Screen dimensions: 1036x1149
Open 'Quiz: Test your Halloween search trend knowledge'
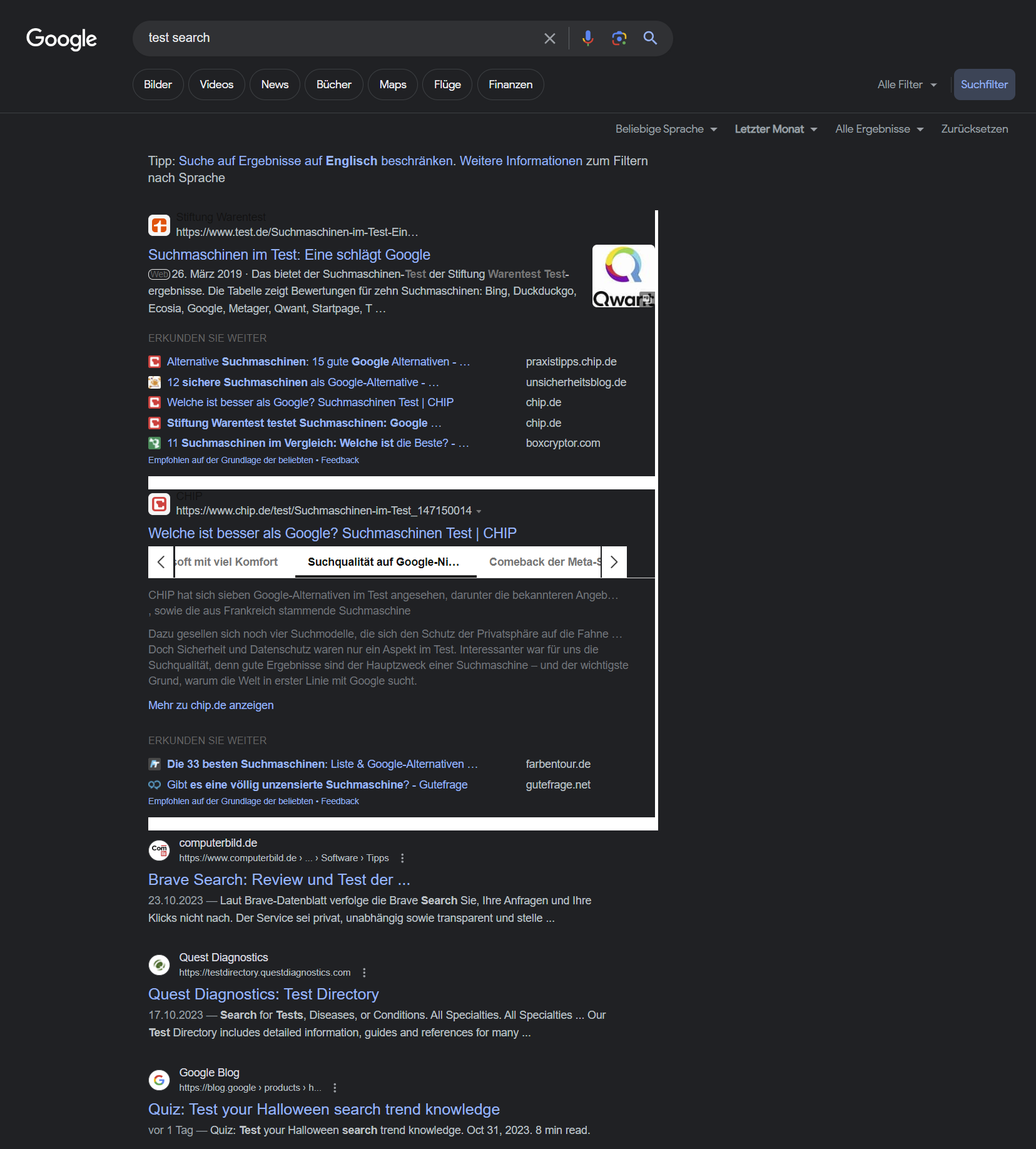[x=324, y=1110]
